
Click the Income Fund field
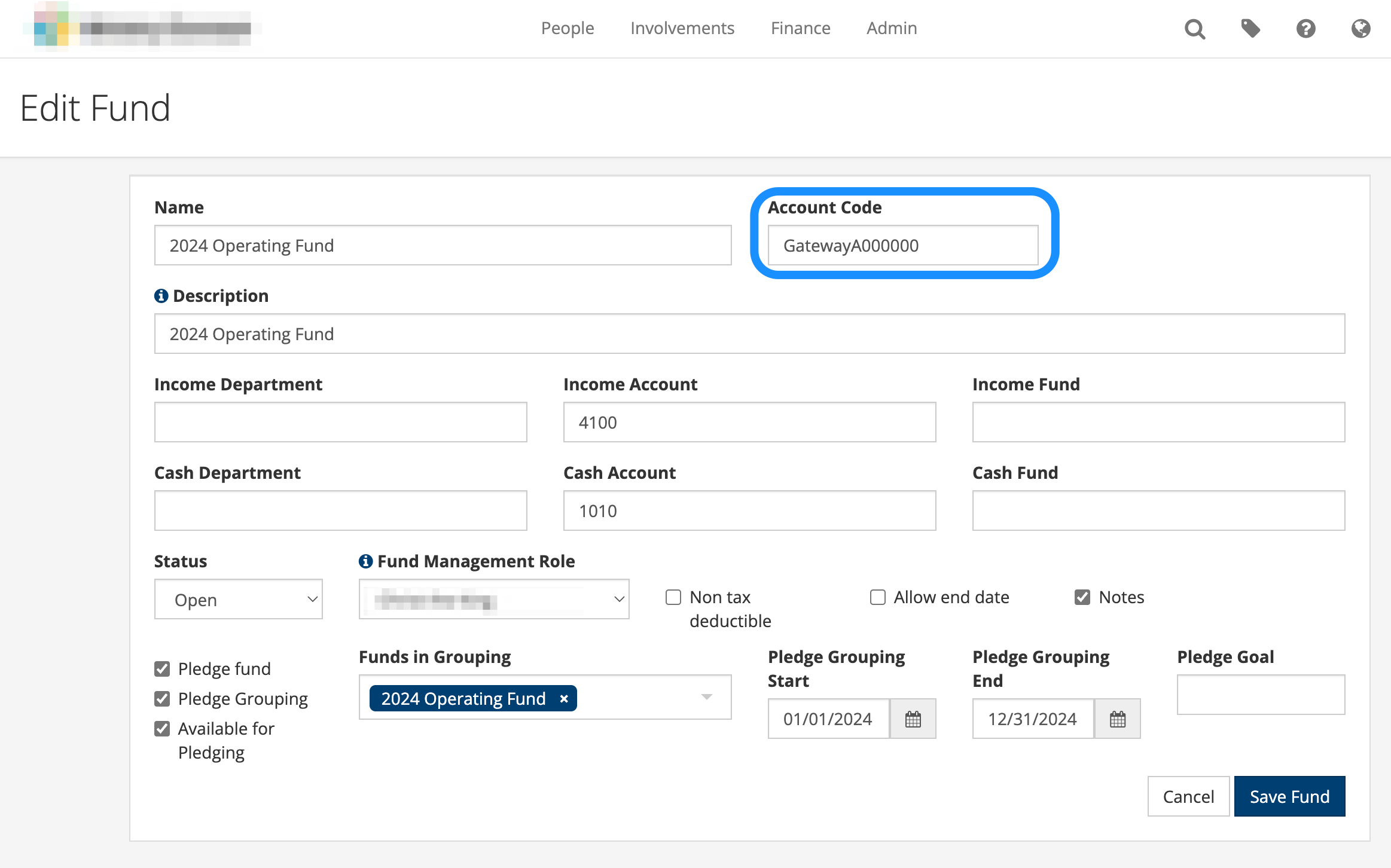1159,422
